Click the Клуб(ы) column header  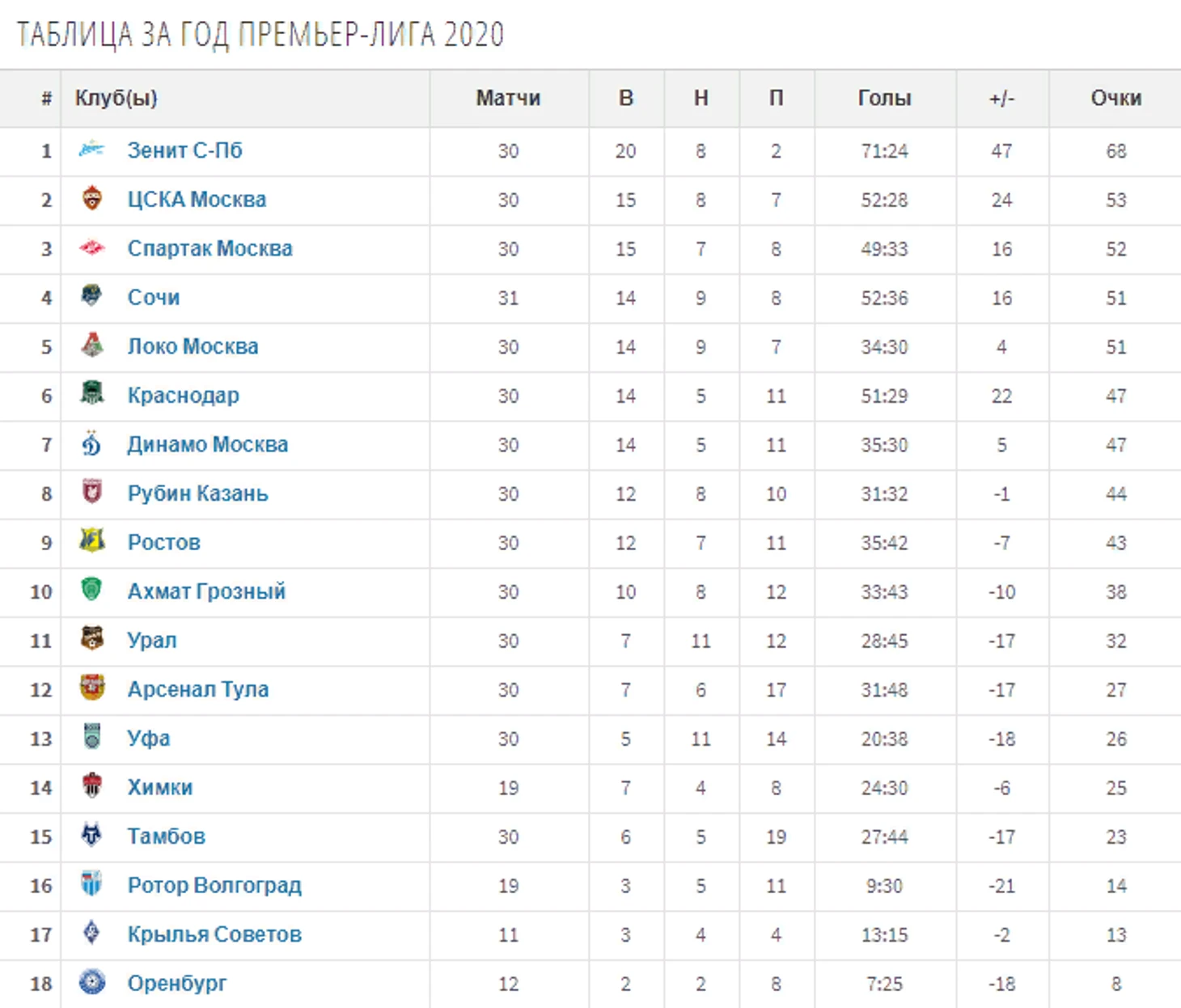coord(116,98)
